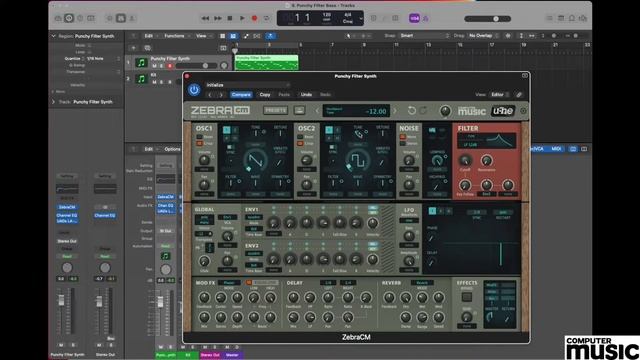Go to next plugin preset arrow
This screenshot has height=360, width=640.
221,95
